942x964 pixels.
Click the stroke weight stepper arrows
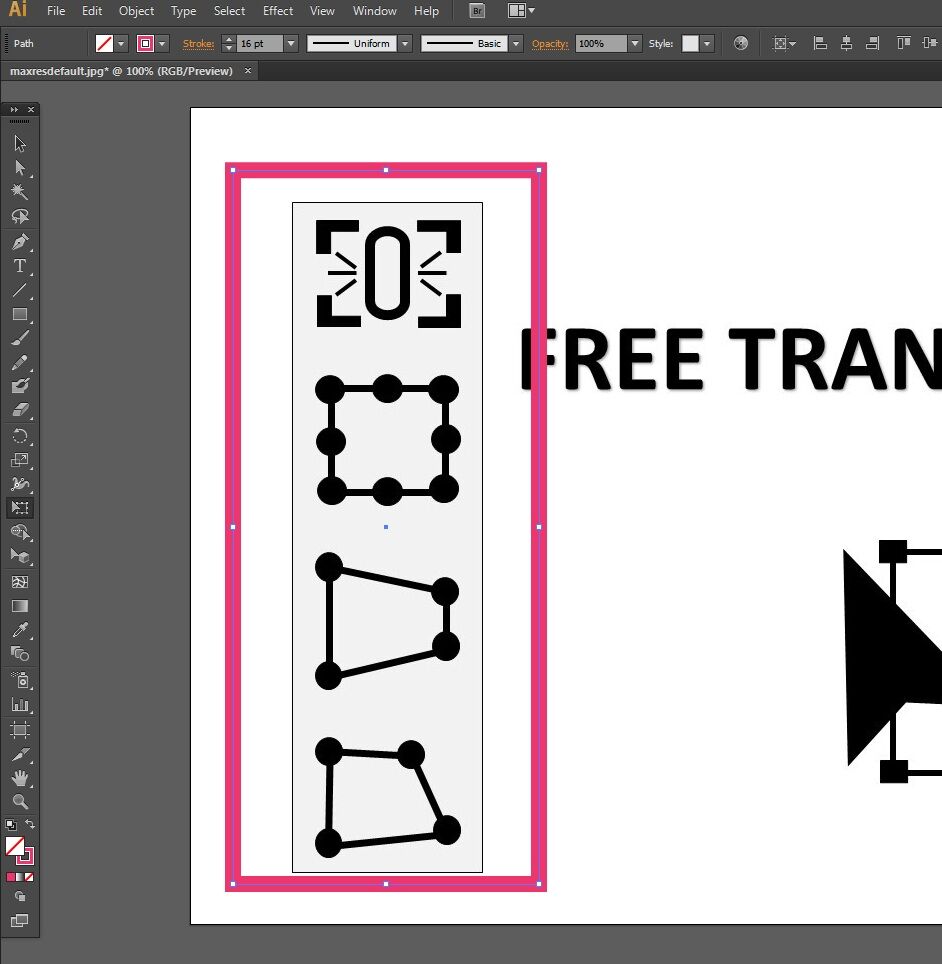[229, 44]
